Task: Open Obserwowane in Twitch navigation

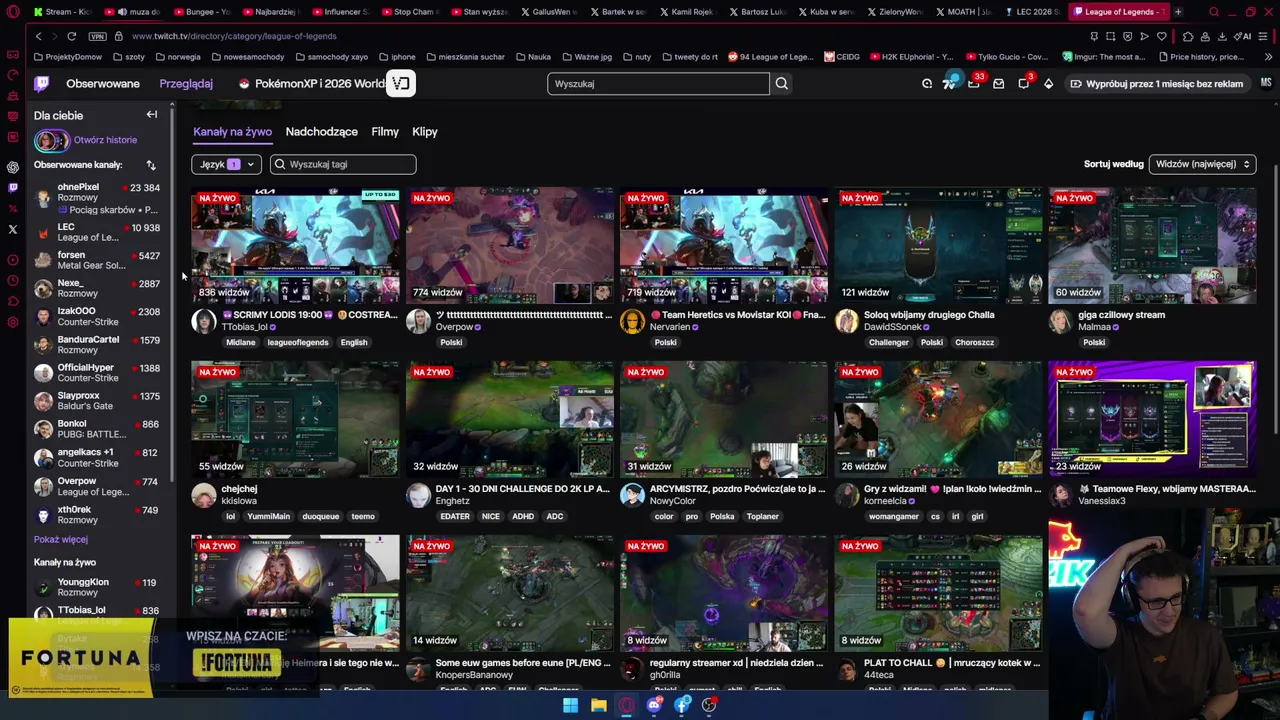Action: (x=103, y=84)
